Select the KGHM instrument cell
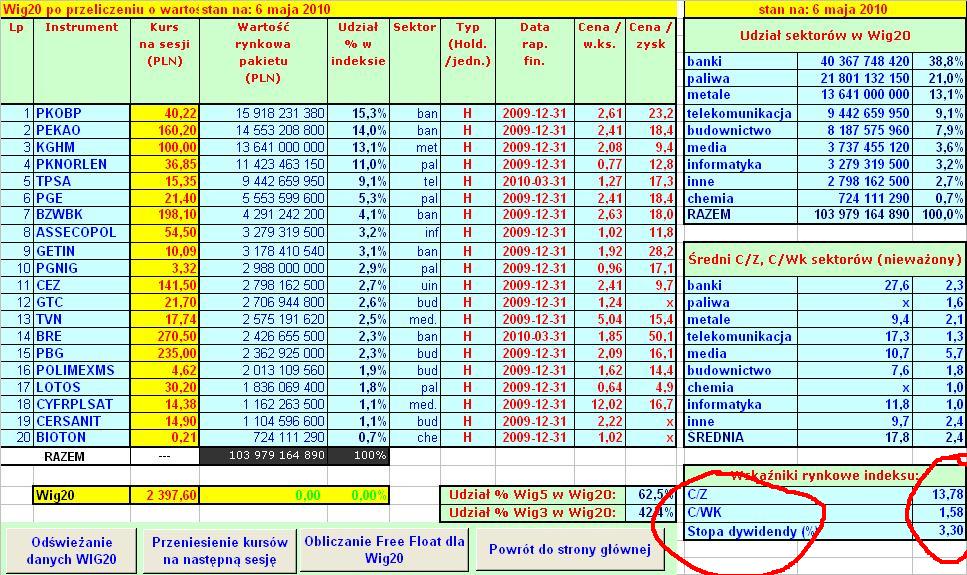 coord(81,147)
